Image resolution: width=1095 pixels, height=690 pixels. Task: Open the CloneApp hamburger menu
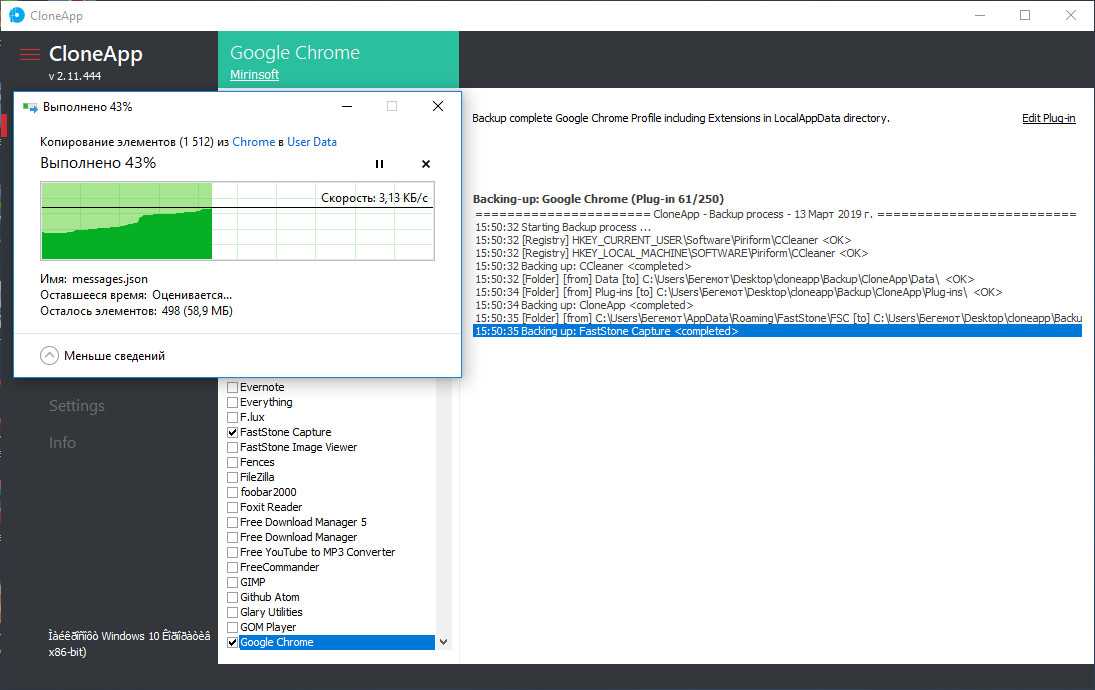coord(30,54)
